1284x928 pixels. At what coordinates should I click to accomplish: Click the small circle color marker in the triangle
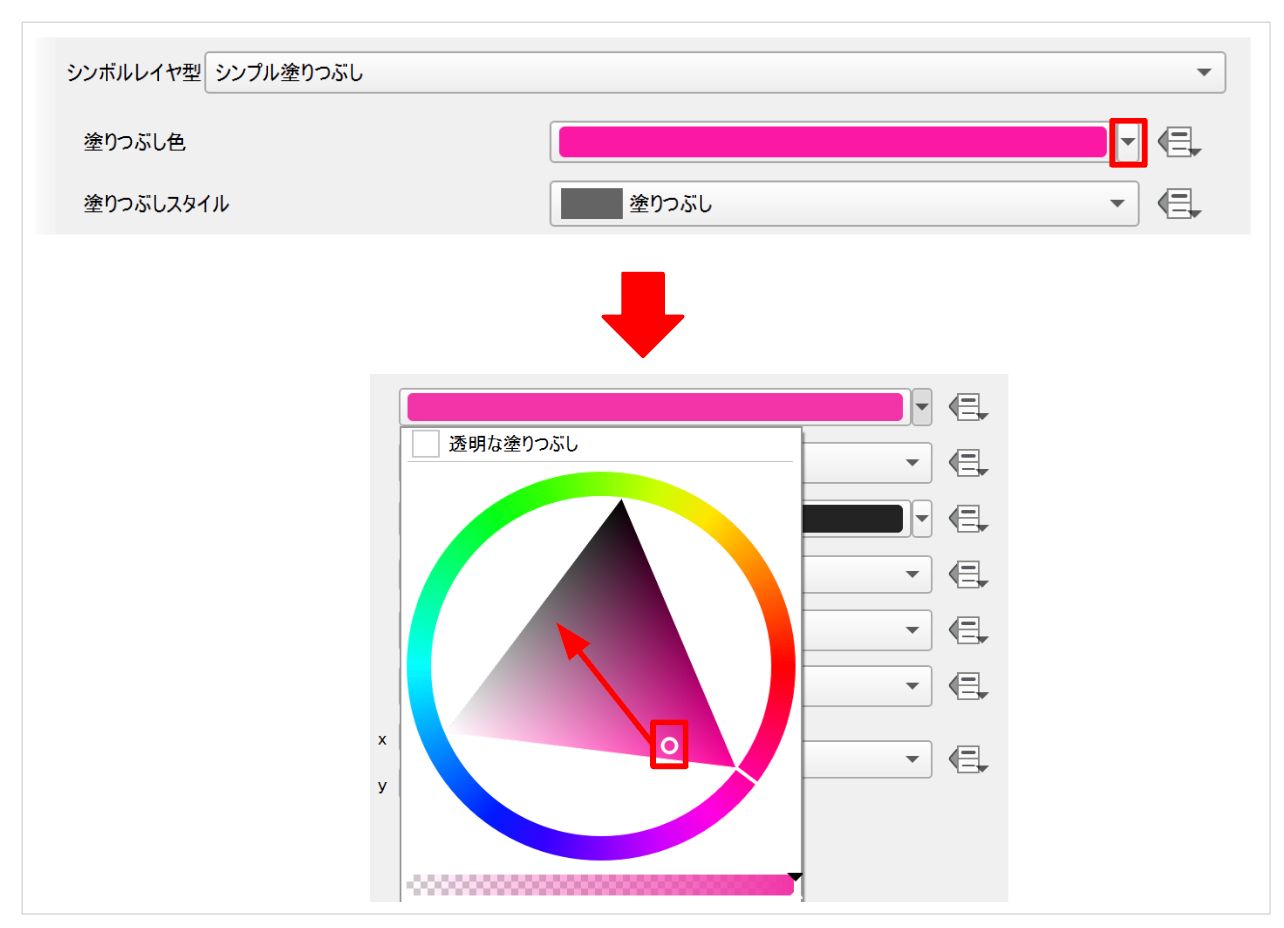pyautogui.click(x=670, y=745)
